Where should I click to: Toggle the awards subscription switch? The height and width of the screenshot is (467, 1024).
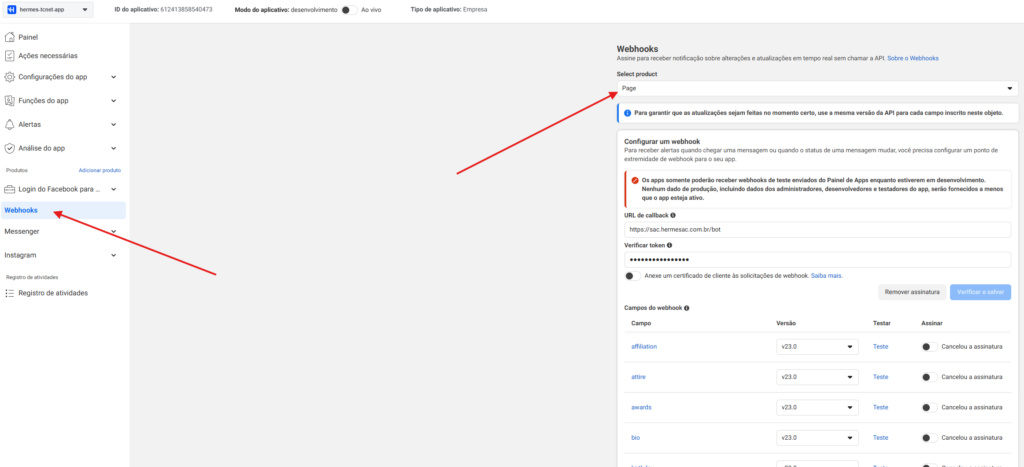(x=929, y=408)
